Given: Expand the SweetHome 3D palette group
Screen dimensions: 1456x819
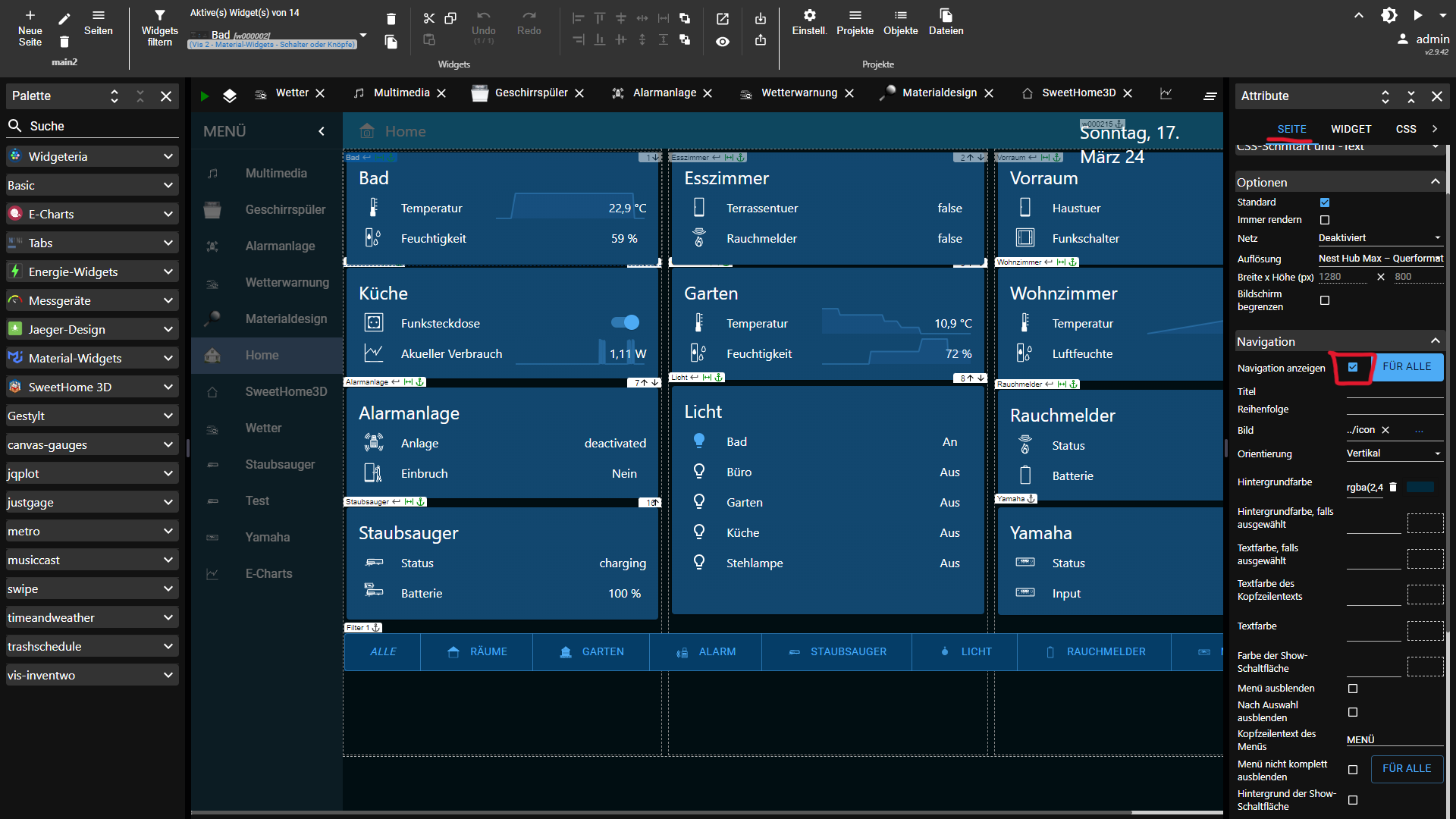Looking at the screenshot, I should [x=93, y=387].
